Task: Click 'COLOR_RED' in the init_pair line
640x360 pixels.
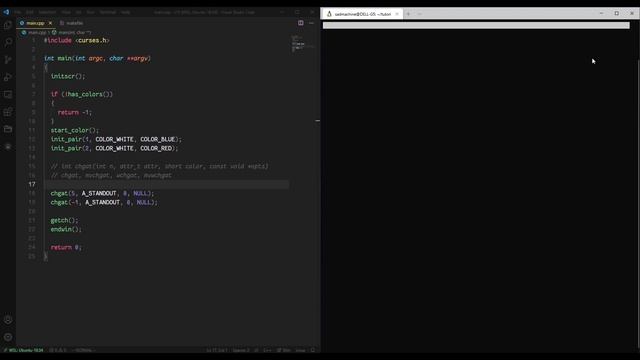Action: tap(156, 148)
